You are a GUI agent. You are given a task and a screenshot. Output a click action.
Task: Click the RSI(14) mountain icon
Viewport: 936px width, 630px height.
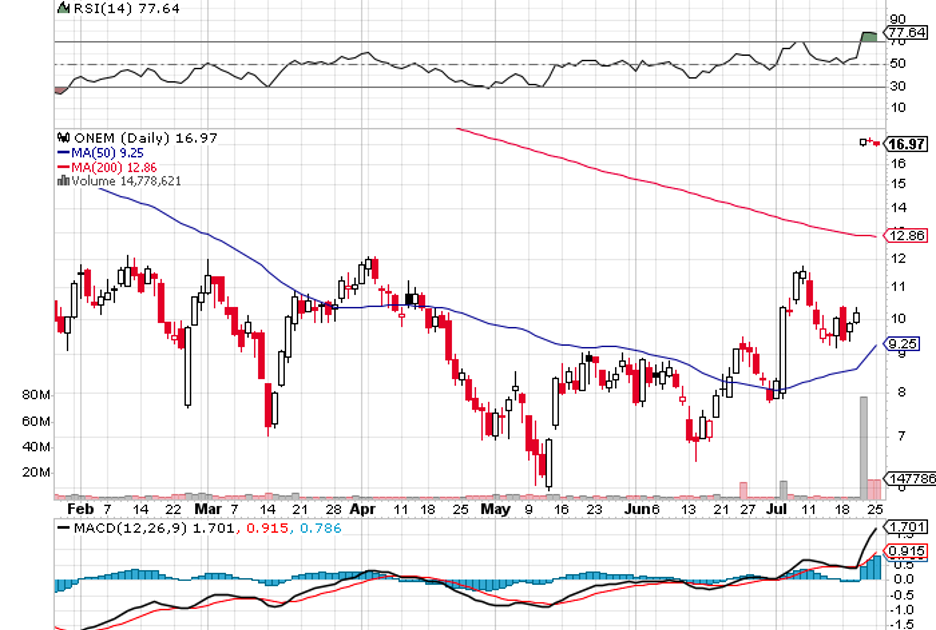click(62, 8)
